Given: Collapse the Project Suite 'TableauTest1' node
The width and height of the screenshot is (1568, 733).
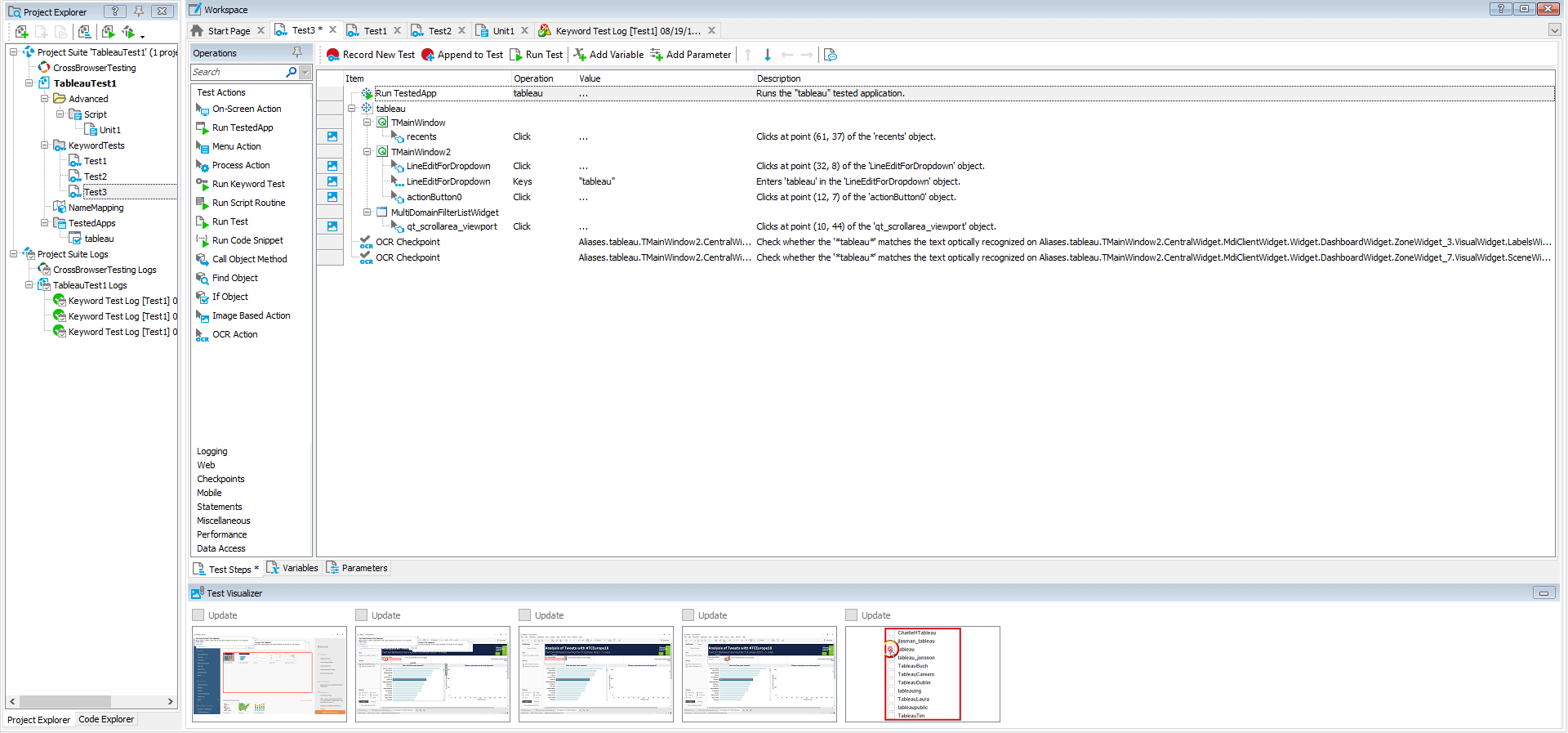Looking at the screenshot, I should (13, 52).
